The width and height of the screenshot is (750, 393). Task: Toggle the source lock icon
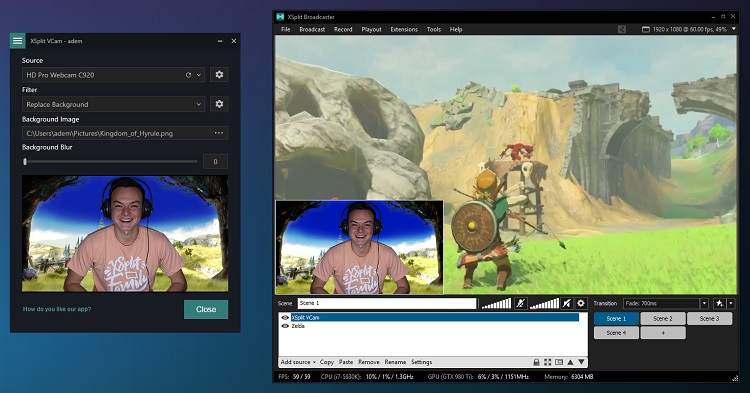536,362
